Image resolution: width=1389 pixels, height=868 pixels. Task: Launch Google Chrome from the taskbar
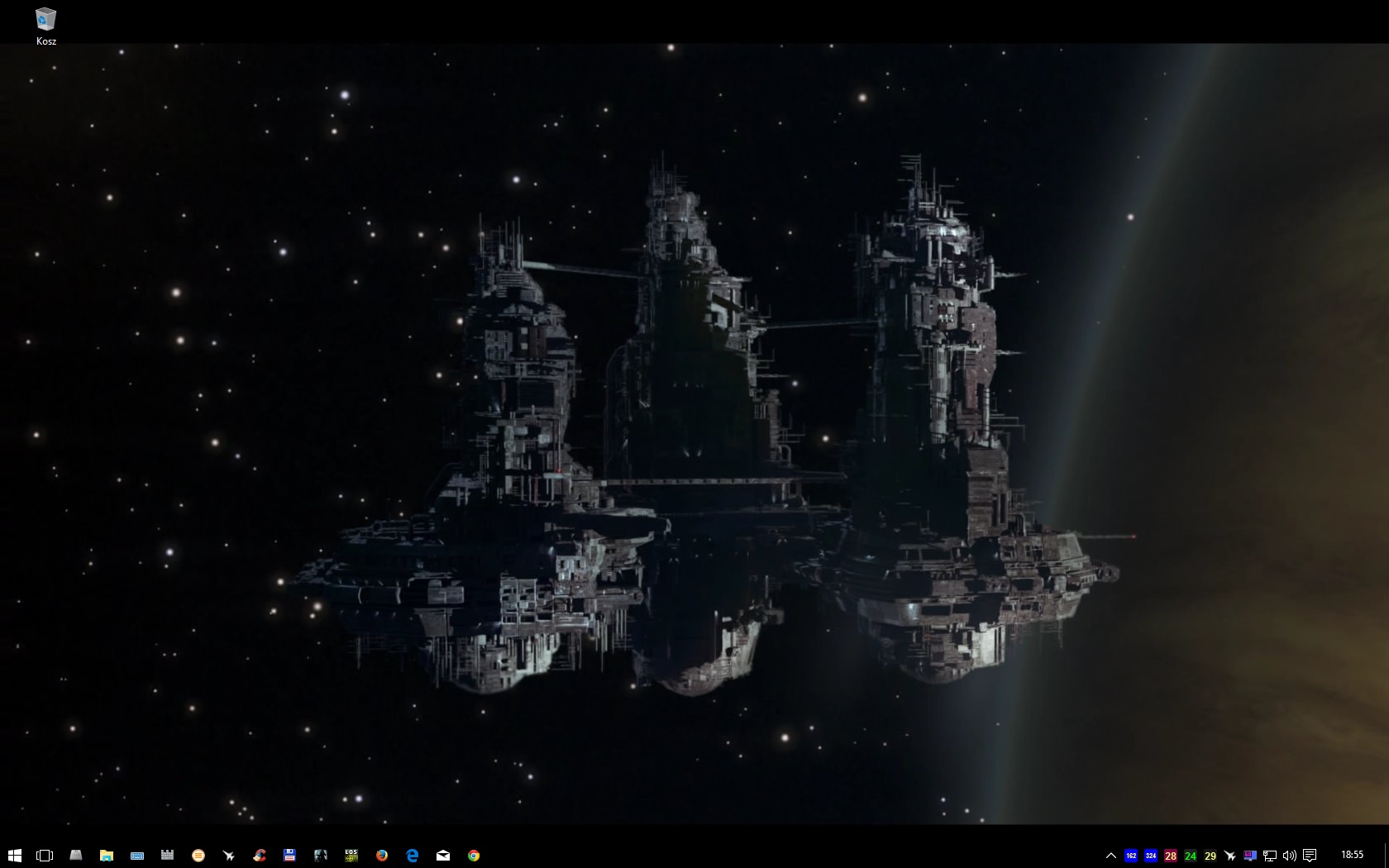pos(474,856)
